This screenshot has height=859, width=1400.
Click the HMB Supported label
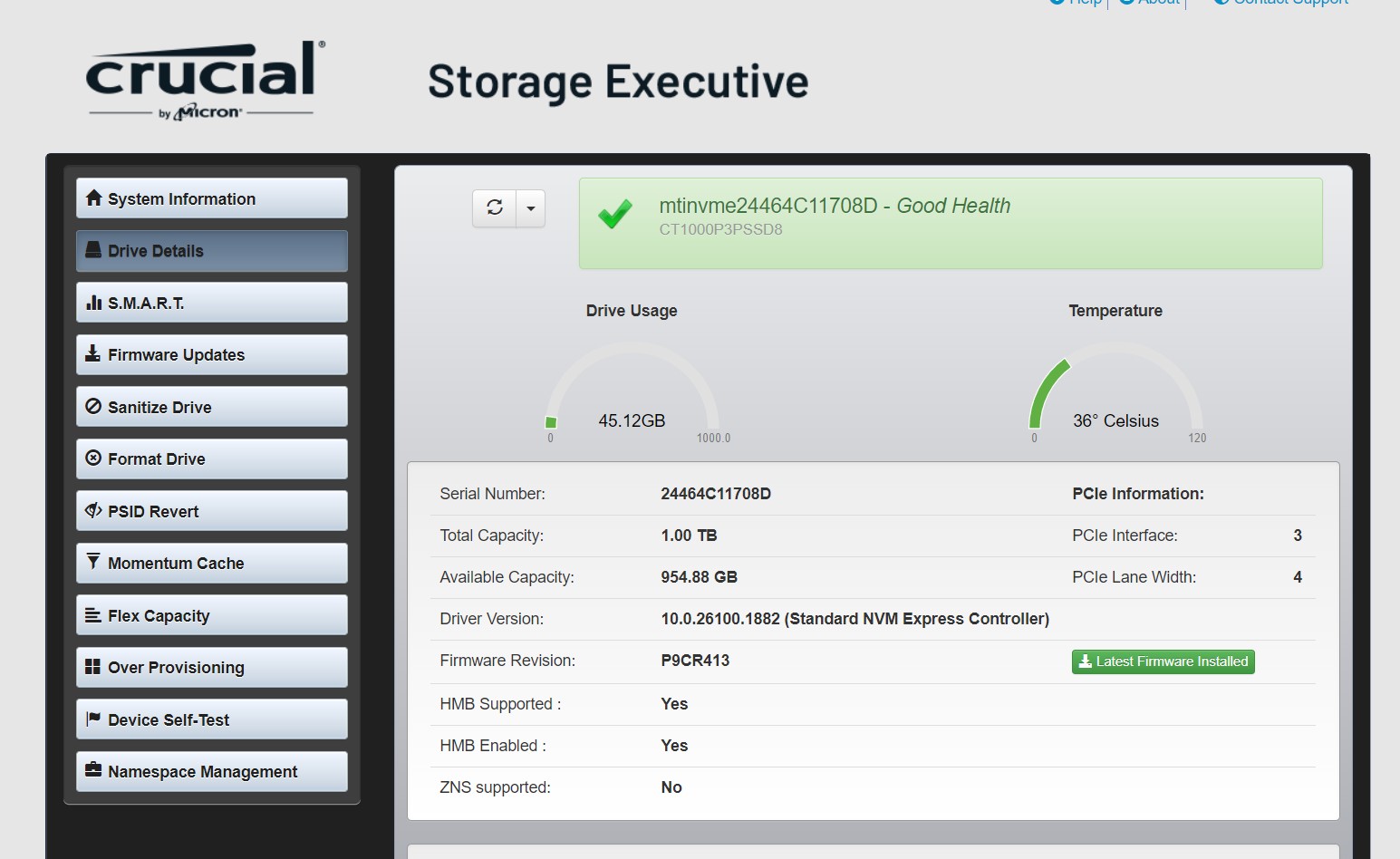500,704
